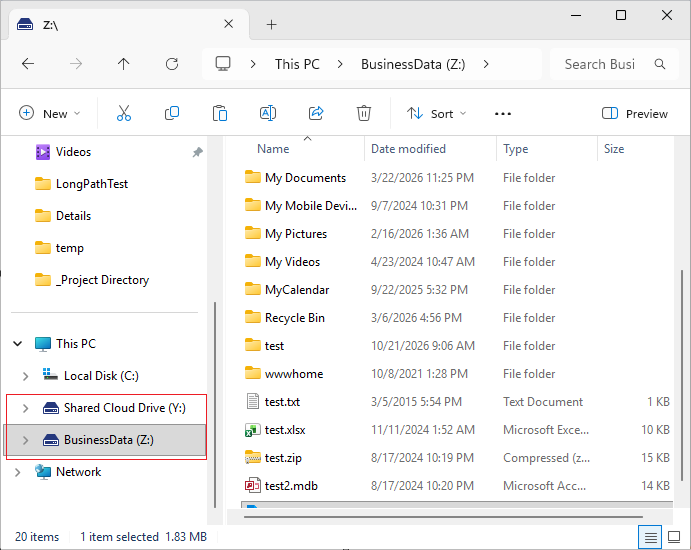Sort by the Name column header
Screen dimensions: 691x550
coord(273,149)
